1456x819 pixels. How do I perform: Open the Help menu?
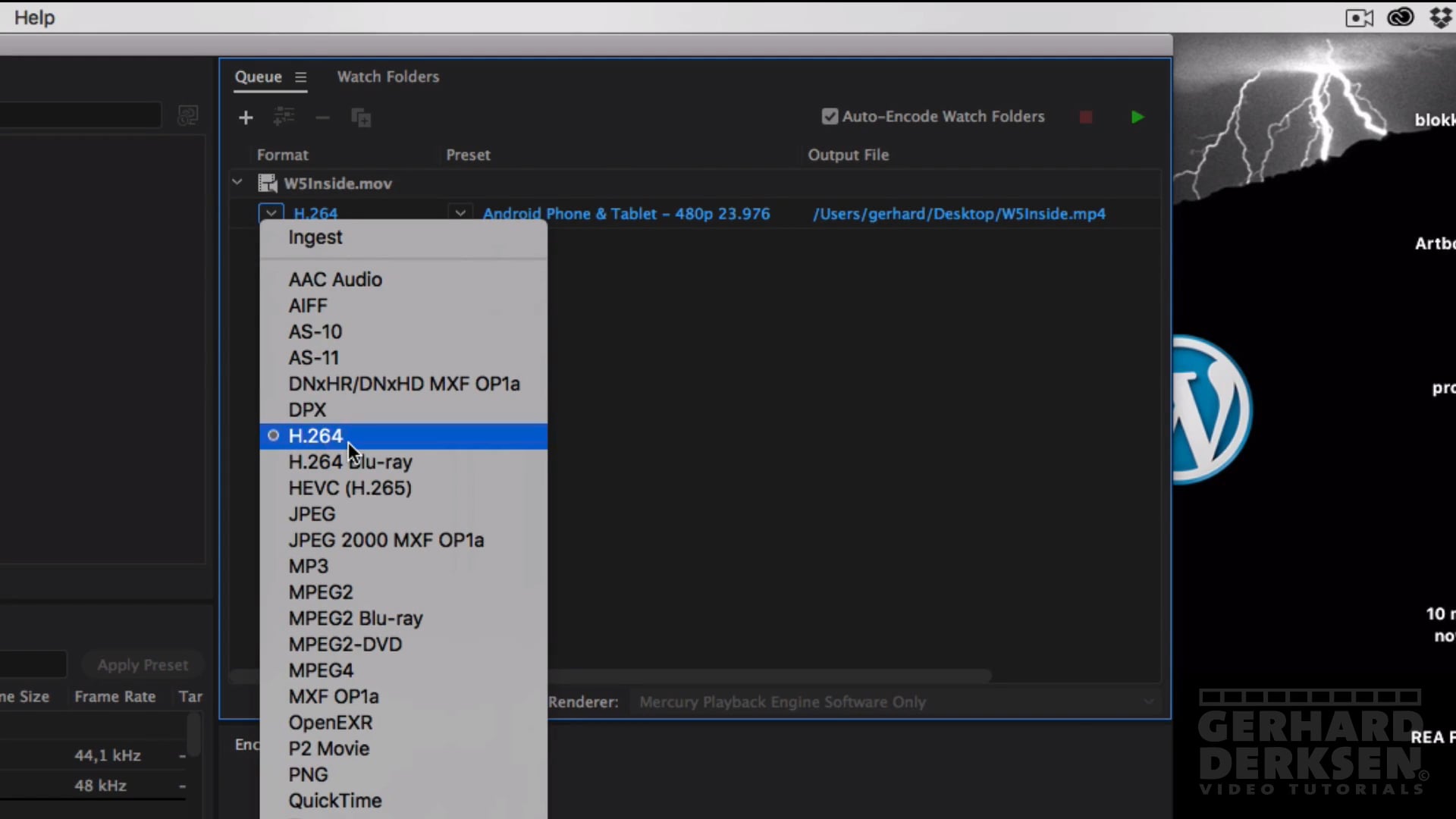coord(35,17)
